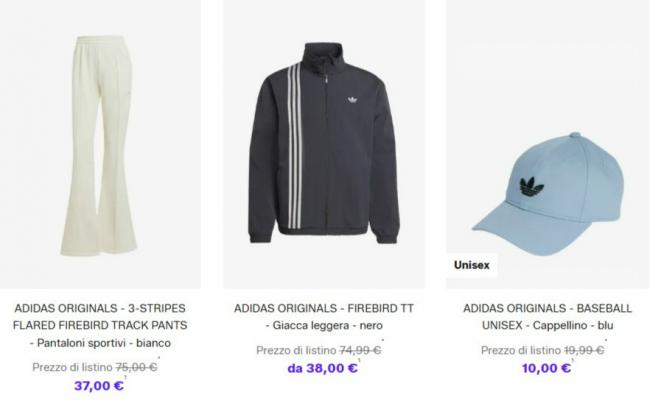This screenshot has height=406, width=650.
Task: Click the trefoil logo on the blue cap
Action: [x=531, y=187]
